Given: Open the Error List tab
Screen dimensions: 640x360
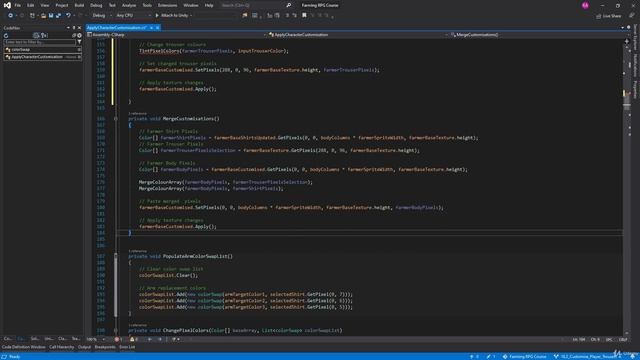Looking at the screenshot, I should click(127, 347).
